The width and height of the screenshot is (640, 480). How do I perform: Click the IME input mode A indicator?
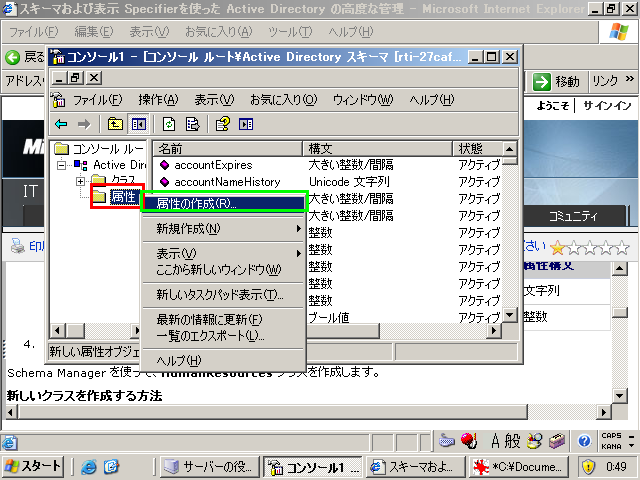tap(495, 441)
